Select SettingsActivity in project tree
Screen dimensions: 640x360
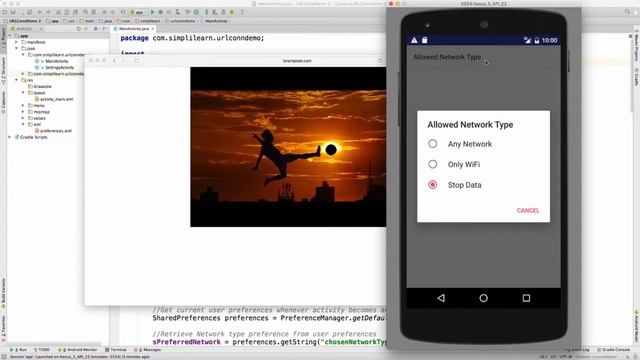point(60,67)
